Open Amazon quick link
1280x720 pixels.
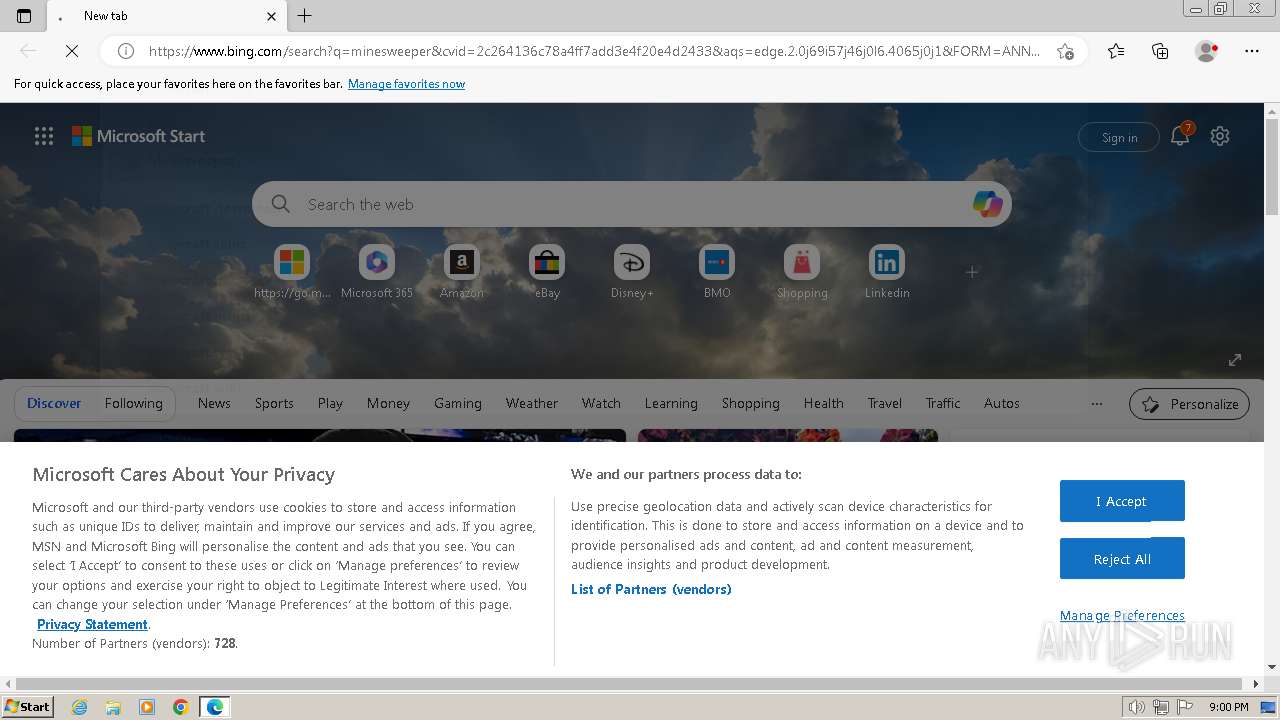coord(462,272)
